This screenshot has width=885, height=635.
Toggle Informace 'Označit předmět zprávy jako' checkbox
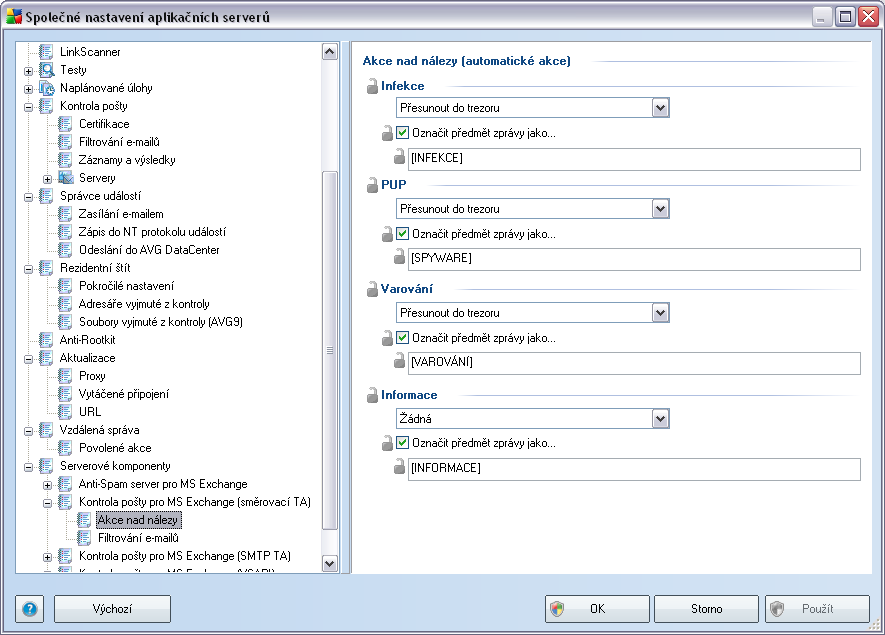[x=402, y=443]
